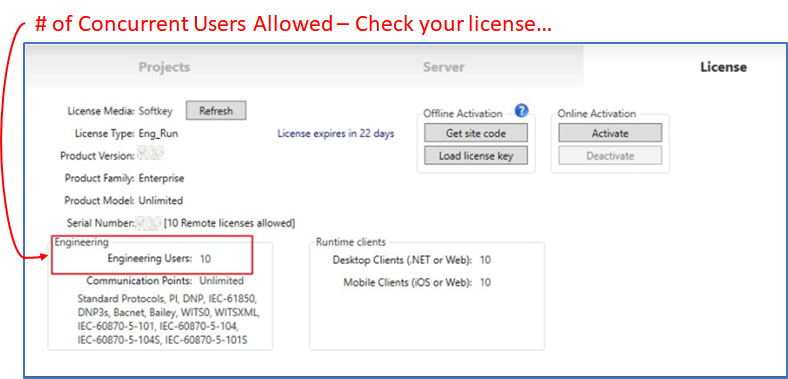Click the Activate button
Screen dimensions: 788x379
point(610,133)
